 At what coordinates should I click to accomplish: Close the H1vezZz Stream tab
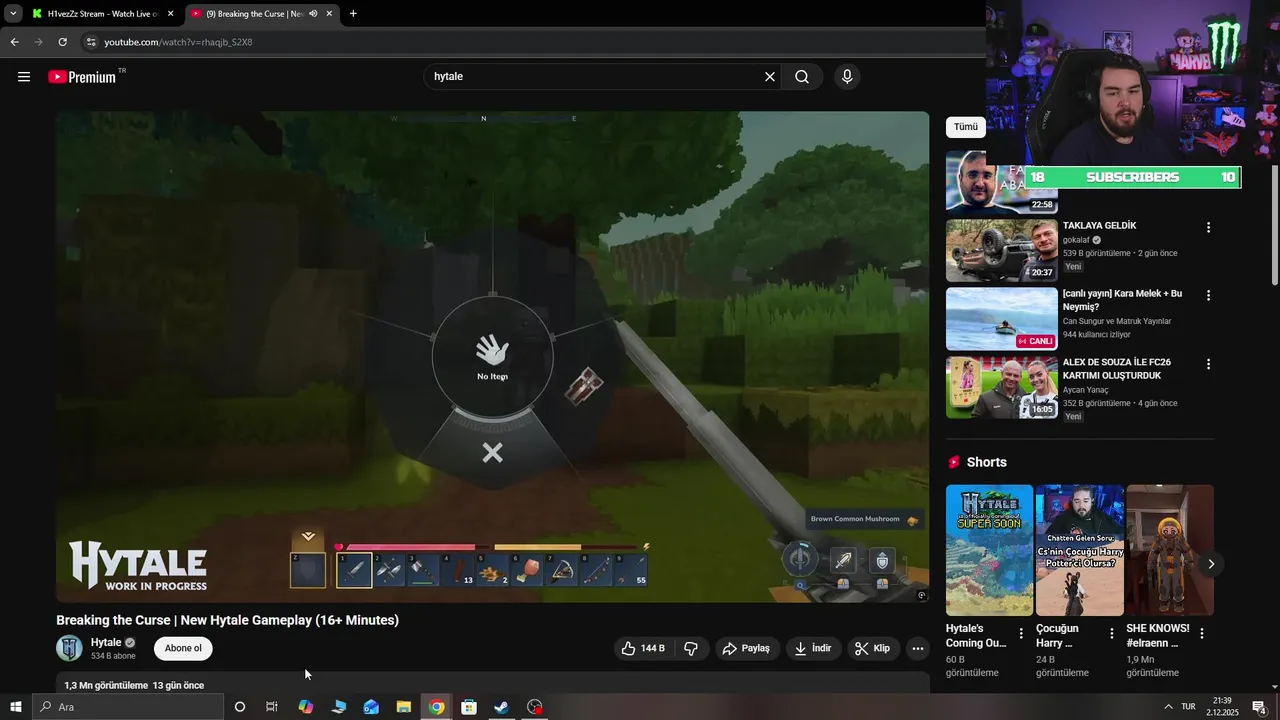pyautogui.click(x=171, y=14)
